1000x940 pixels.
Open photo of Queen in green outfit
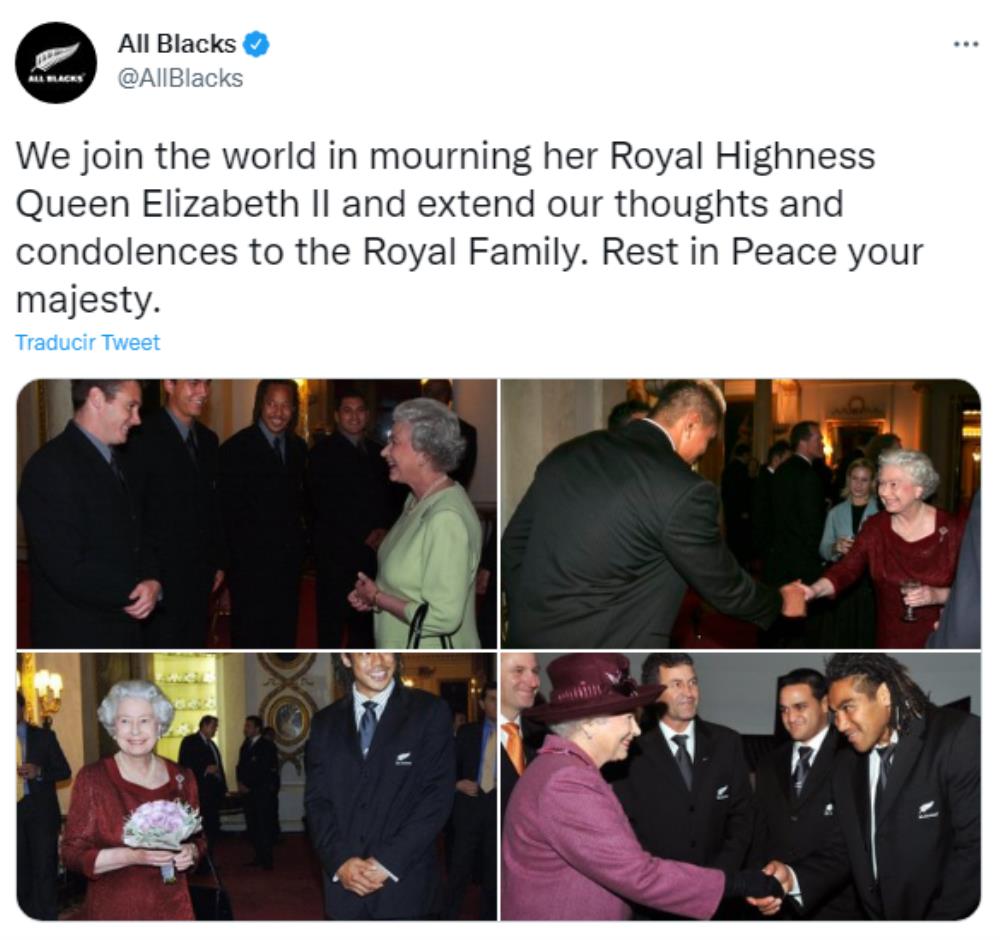tap(256, 514)
